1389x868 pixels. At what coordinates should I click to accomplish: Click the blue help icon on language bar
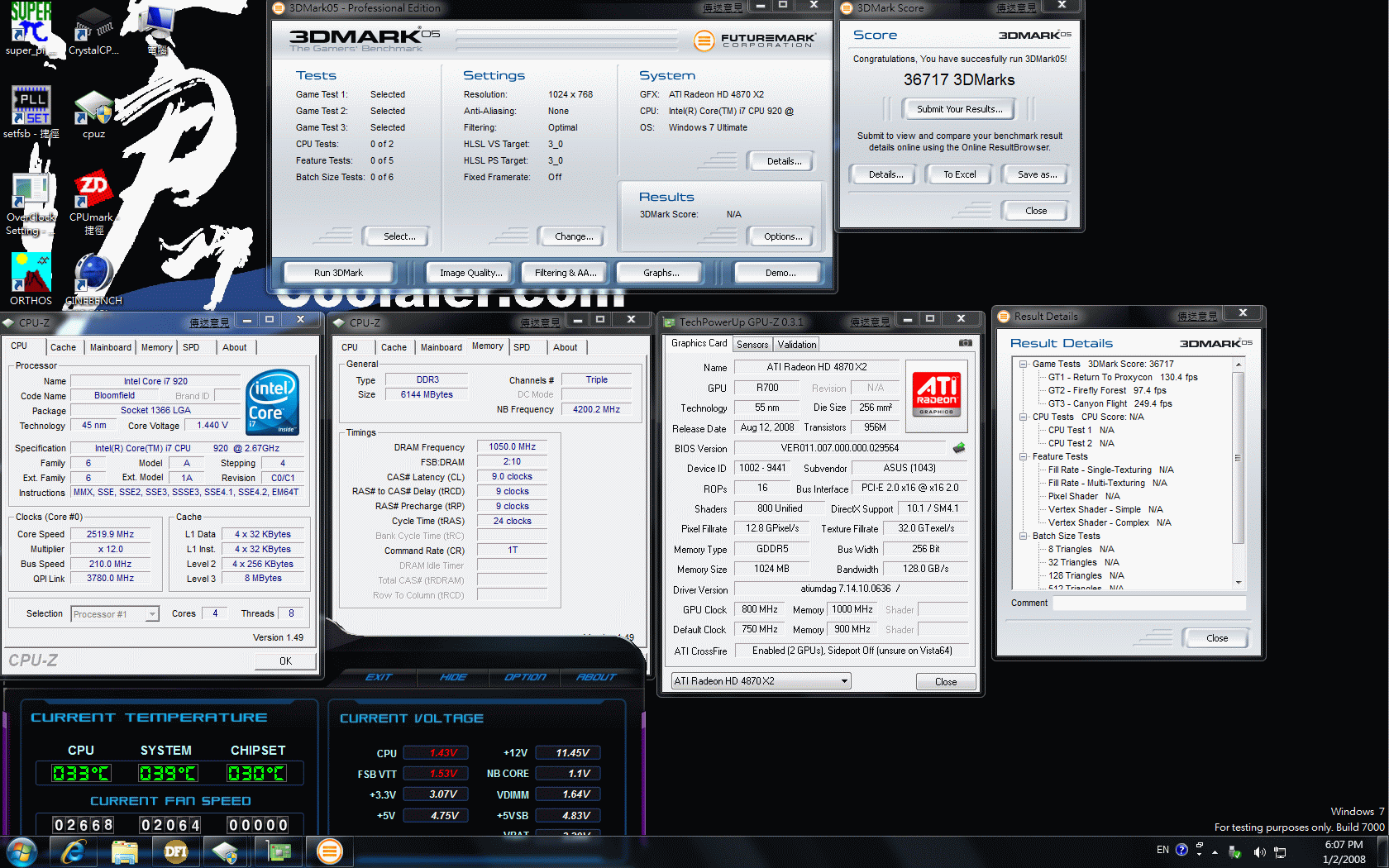coord(1181,850)
